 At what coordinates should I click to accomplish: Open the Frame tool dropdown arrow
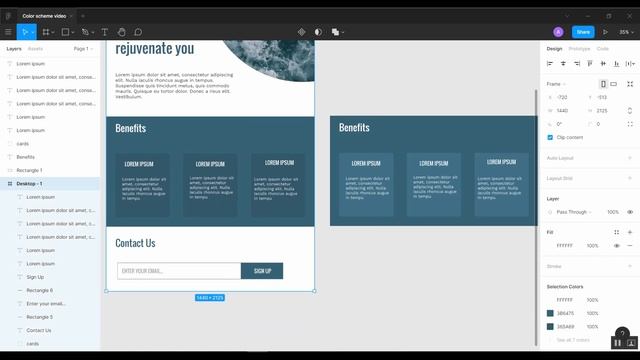coord(53,32)
